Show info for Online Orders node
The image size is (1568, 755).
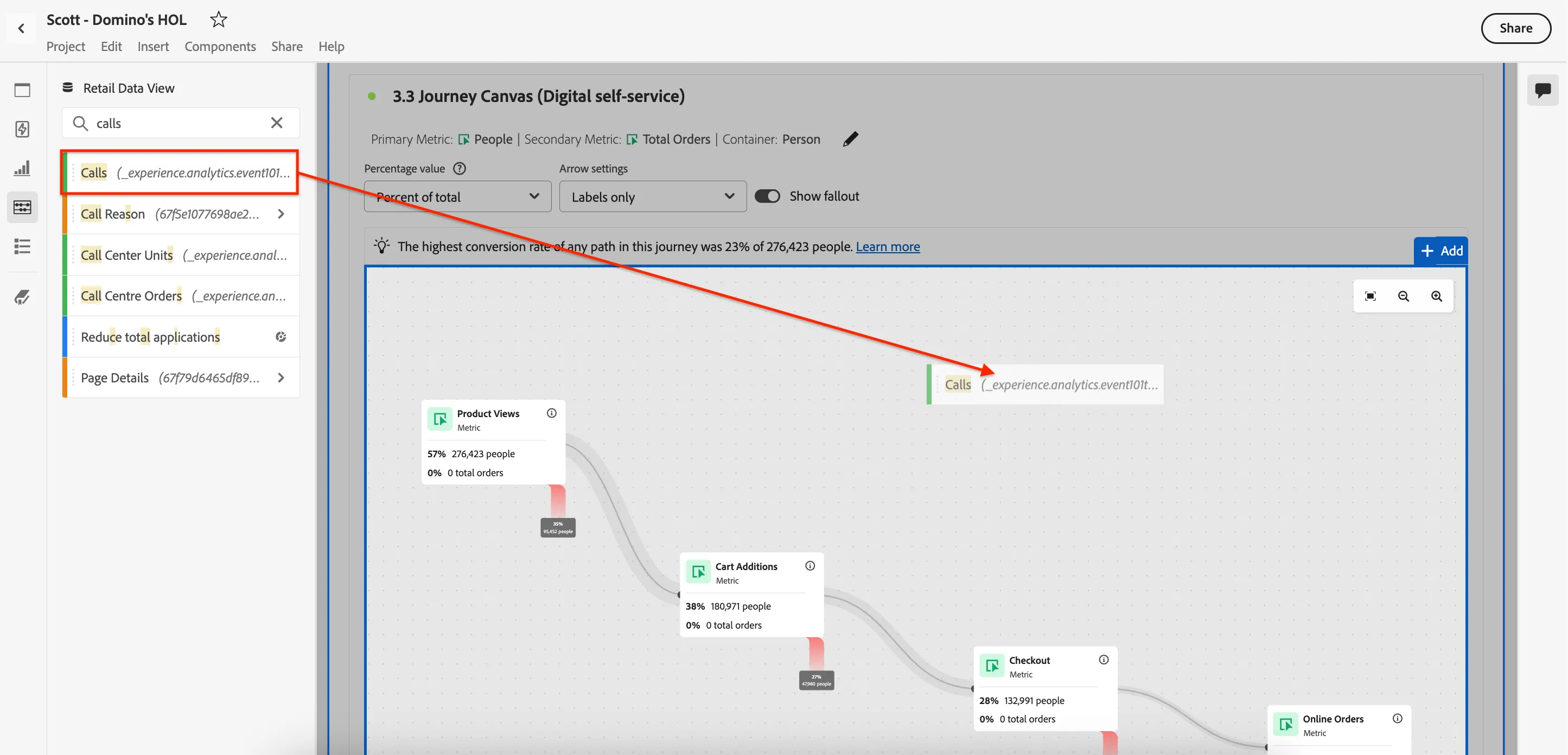point(1398,719)
